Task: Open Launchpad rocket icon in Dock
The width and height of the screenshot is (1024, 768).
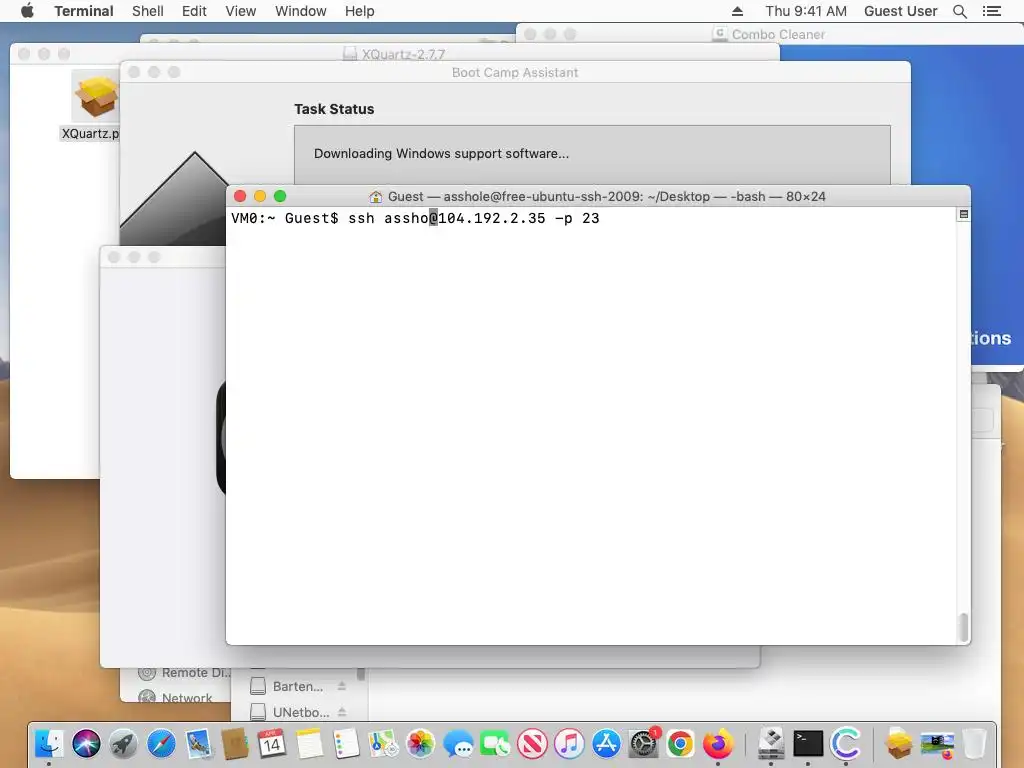Action: [123, 743]
